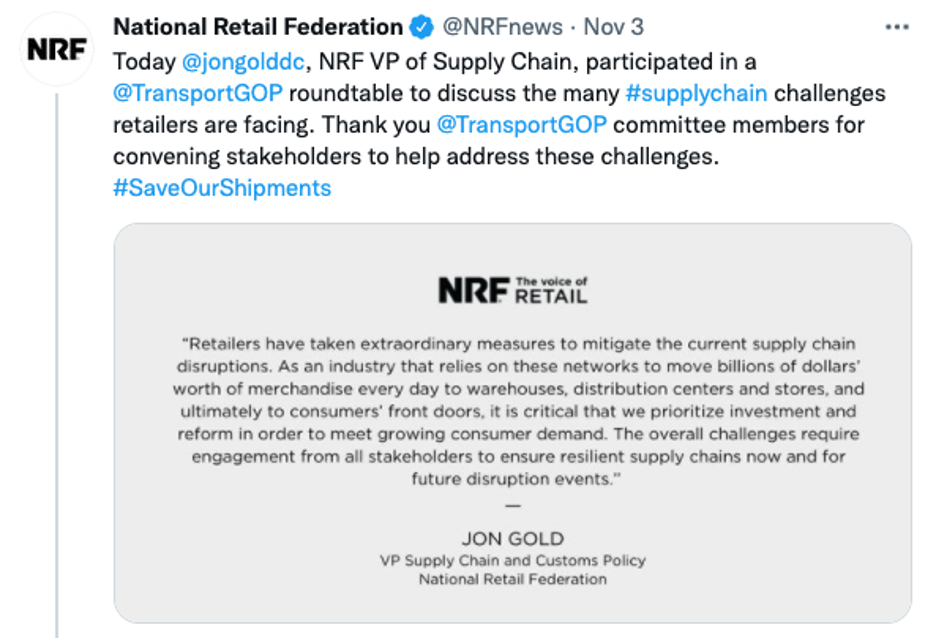Open the Nov 3 timestamp link
The width and height of the screenshot is (936, 638).
(x=613, y=27)
